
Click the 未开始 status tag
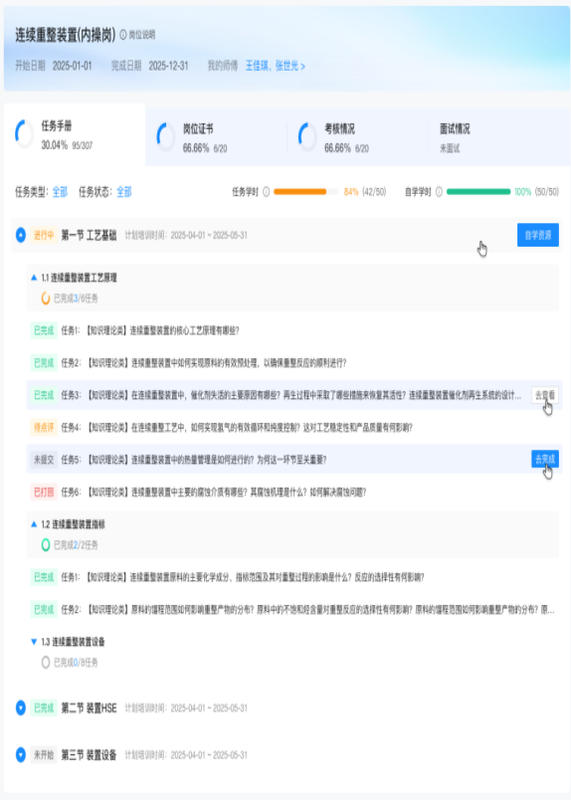point(43,755)
